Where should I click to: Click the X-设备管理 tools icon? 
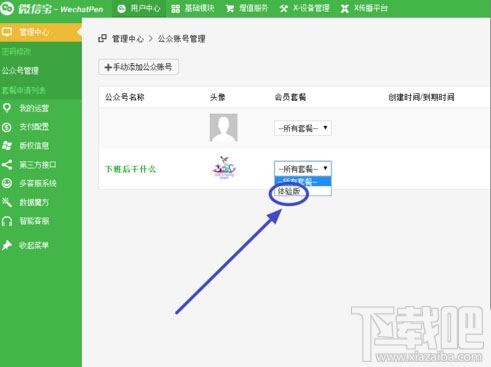tap(284, 9)
